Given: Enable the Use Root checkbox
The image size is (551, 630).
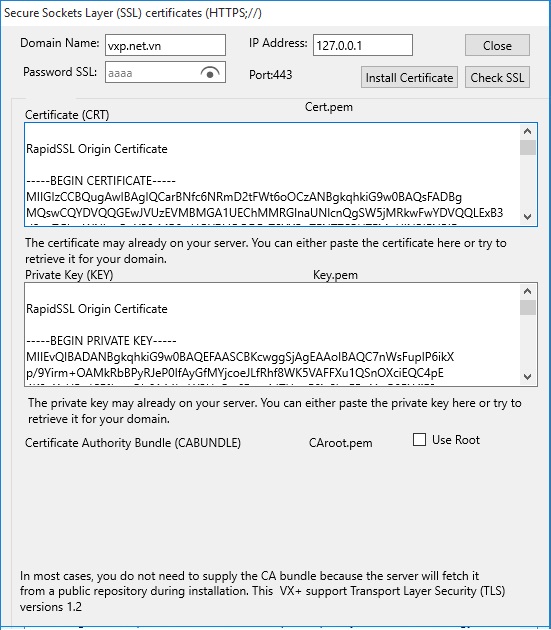Looking at the screenshot, I should tap(419, 440).
